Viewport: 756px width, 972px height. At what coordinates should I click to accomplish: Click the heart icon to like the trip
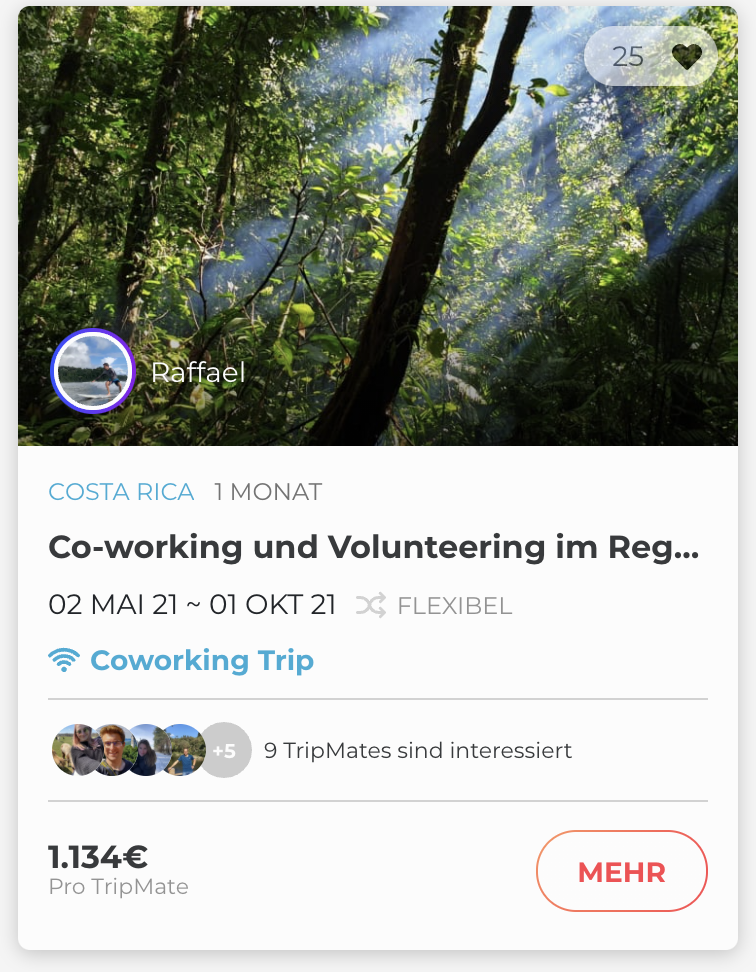pos(686,57)
